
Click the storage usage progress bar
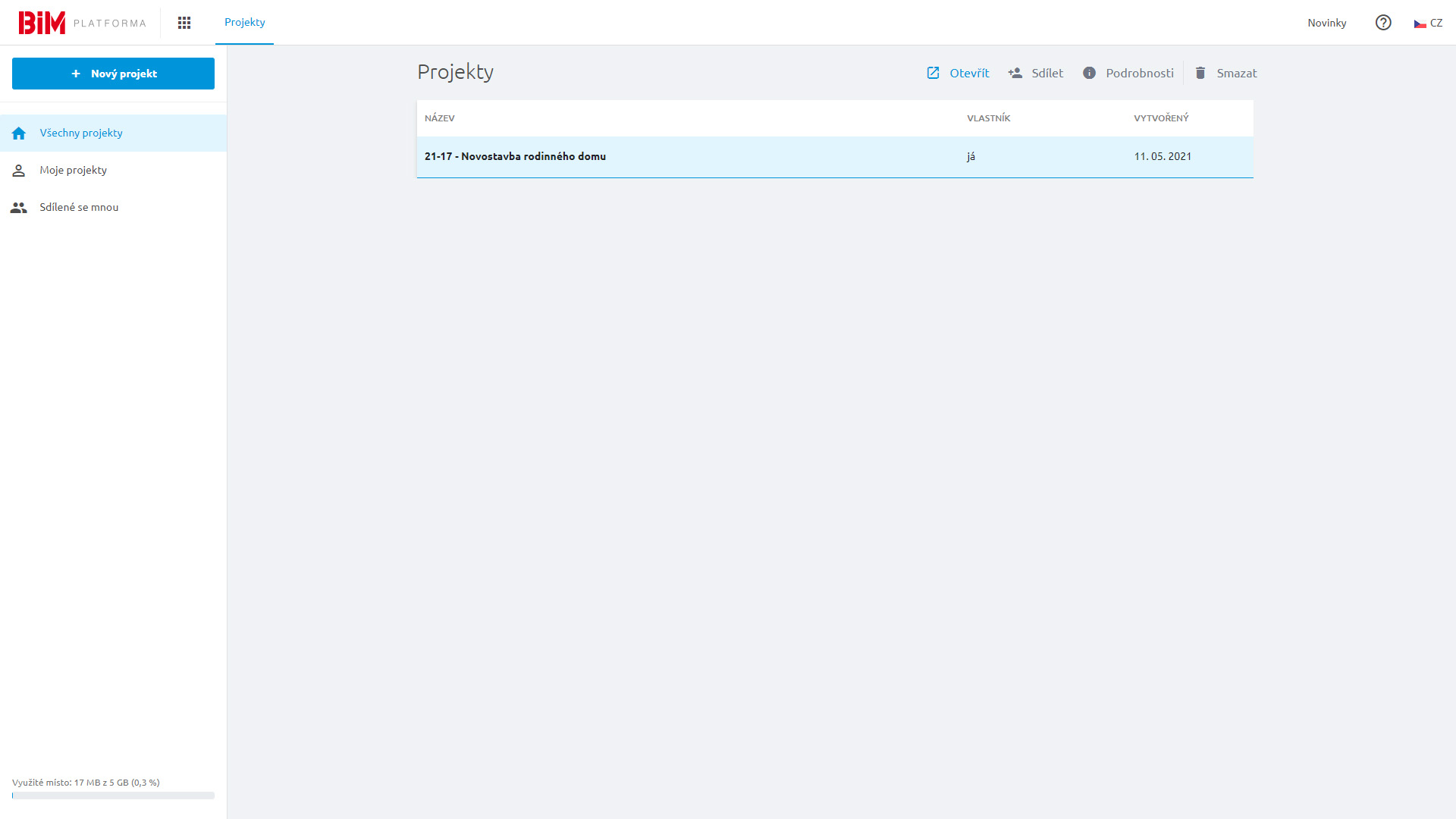tap(113, 795)
